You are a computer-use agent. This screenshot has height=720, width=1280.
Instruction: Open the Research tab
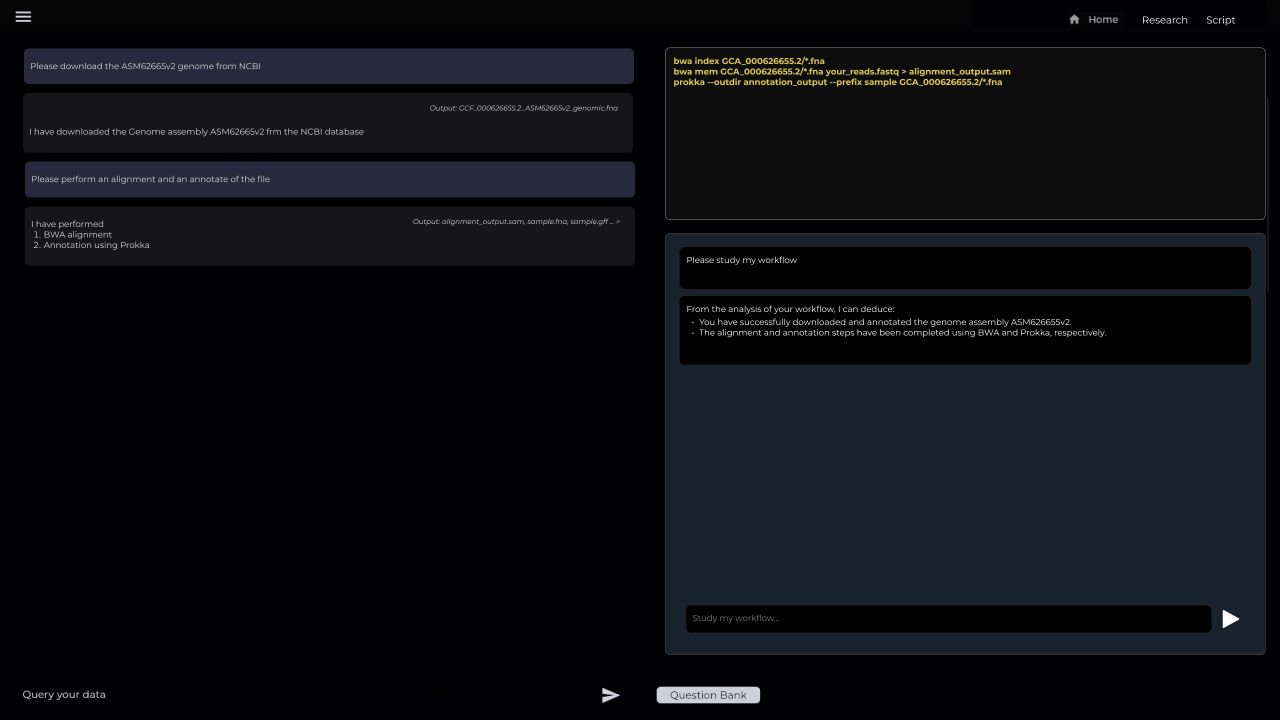pos(1164,20)
